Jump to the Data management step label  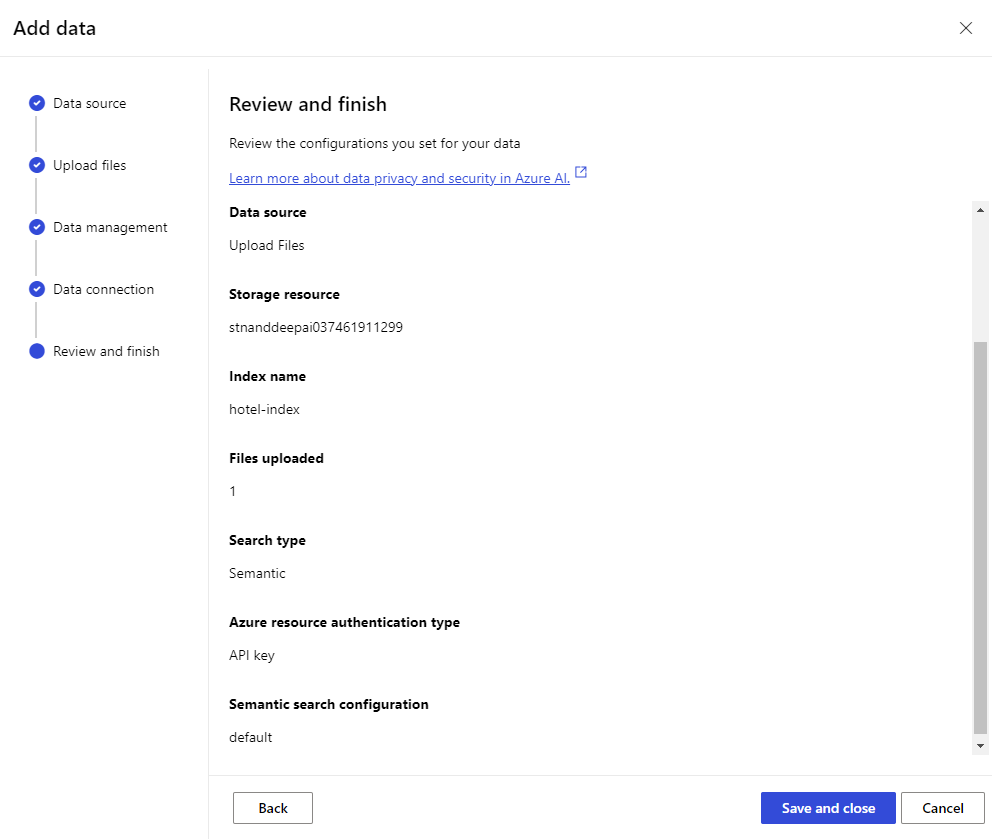coord(110,227)
